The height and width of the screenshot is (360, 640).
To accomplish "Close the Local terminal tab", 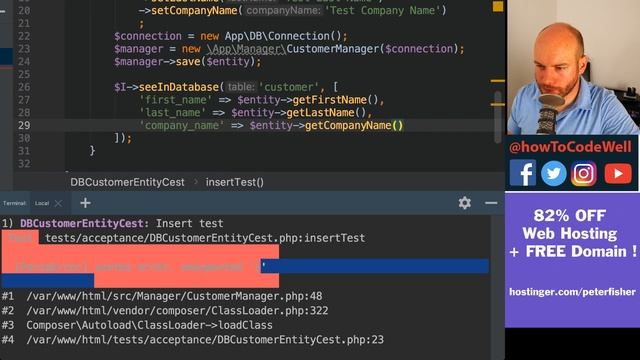I will (58, 203).
